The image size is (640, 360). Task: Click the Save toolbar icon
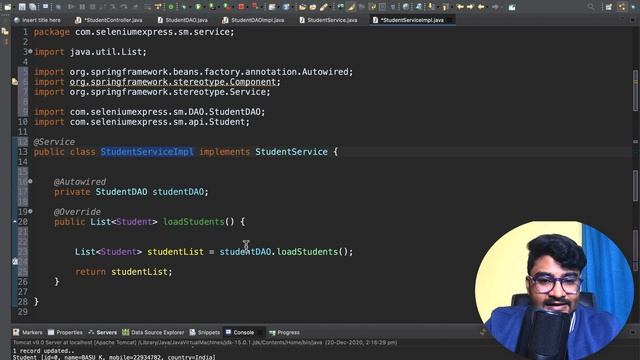coord(22,7)
